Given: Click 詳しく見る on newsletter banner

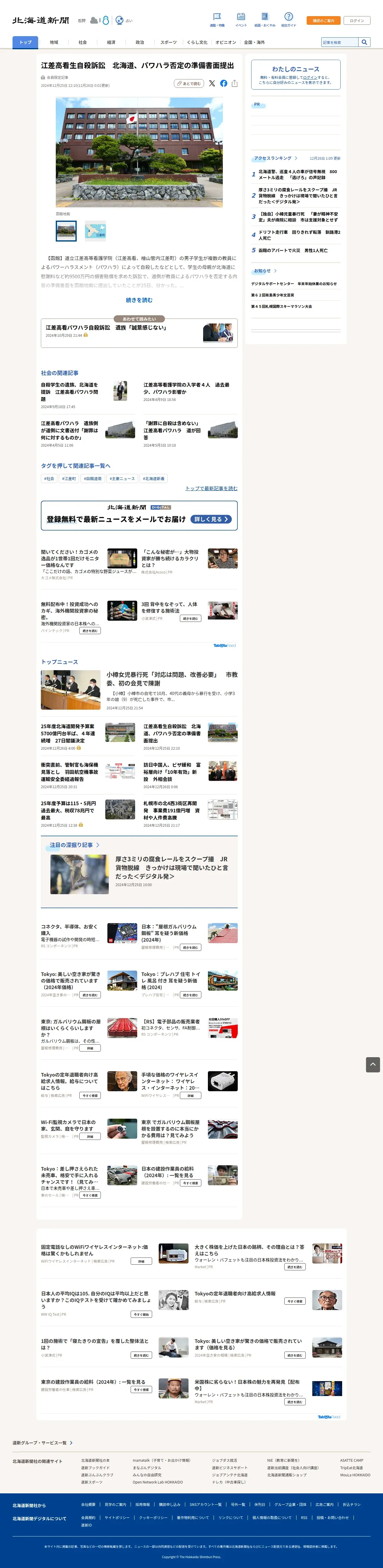Looking at the screenshot, I should click(x=211, y=519).
